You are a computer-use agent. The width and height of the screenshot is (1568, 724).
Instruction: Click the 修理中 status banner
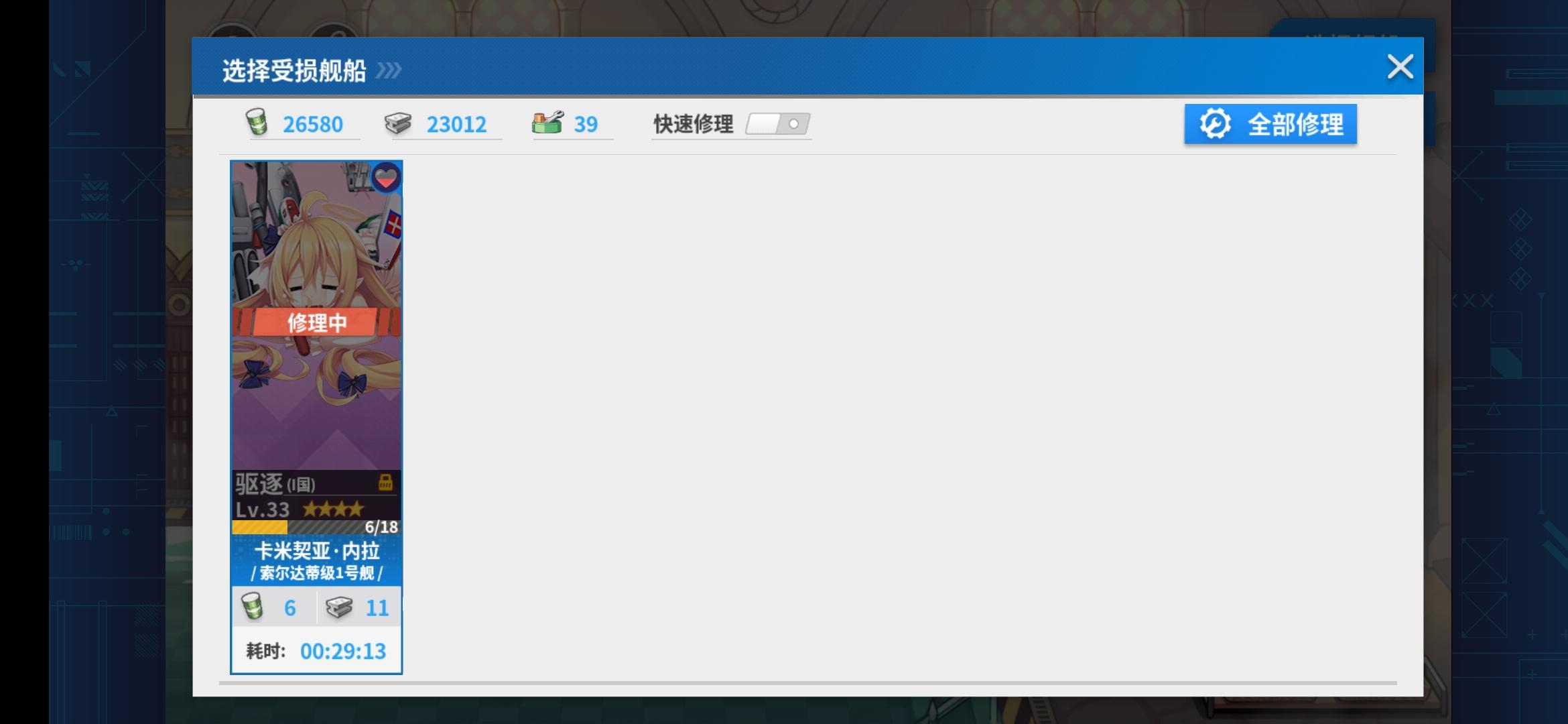click(x=316, y=322)
